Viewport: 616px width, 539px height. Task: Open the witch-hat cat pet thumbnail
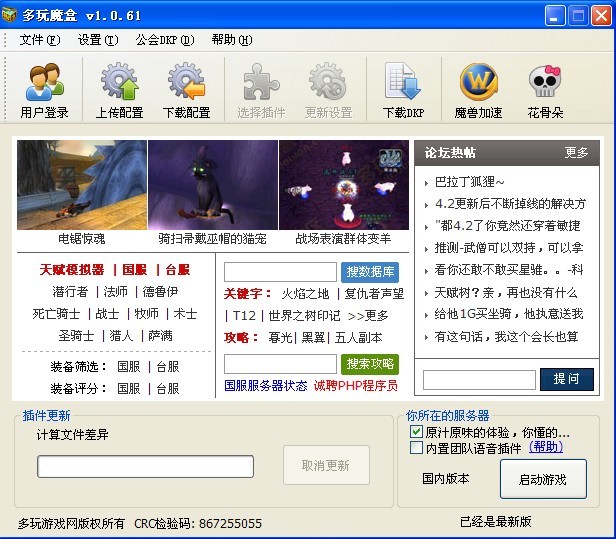[213, 185]
